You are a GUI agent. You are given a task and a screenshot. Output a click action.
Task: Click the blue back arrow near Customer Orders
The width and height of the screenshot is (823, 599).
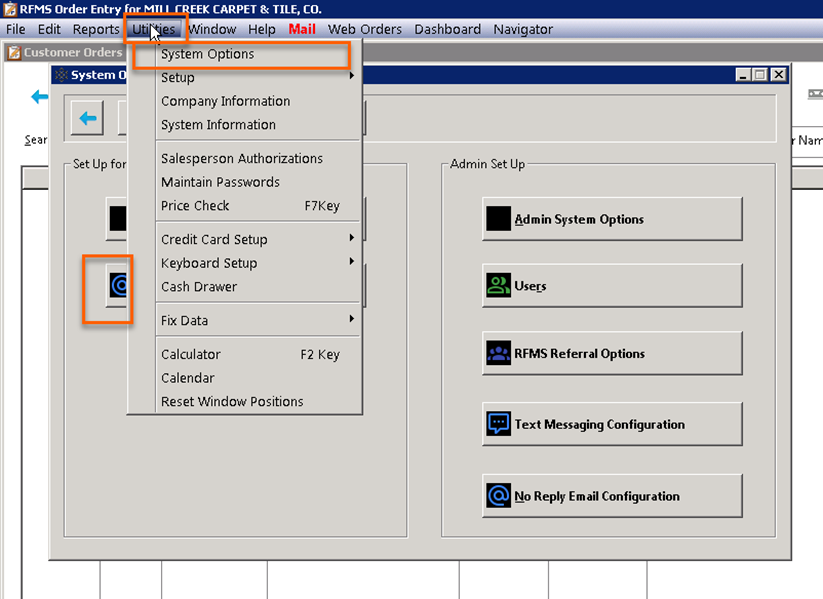(x=37, y=96)
